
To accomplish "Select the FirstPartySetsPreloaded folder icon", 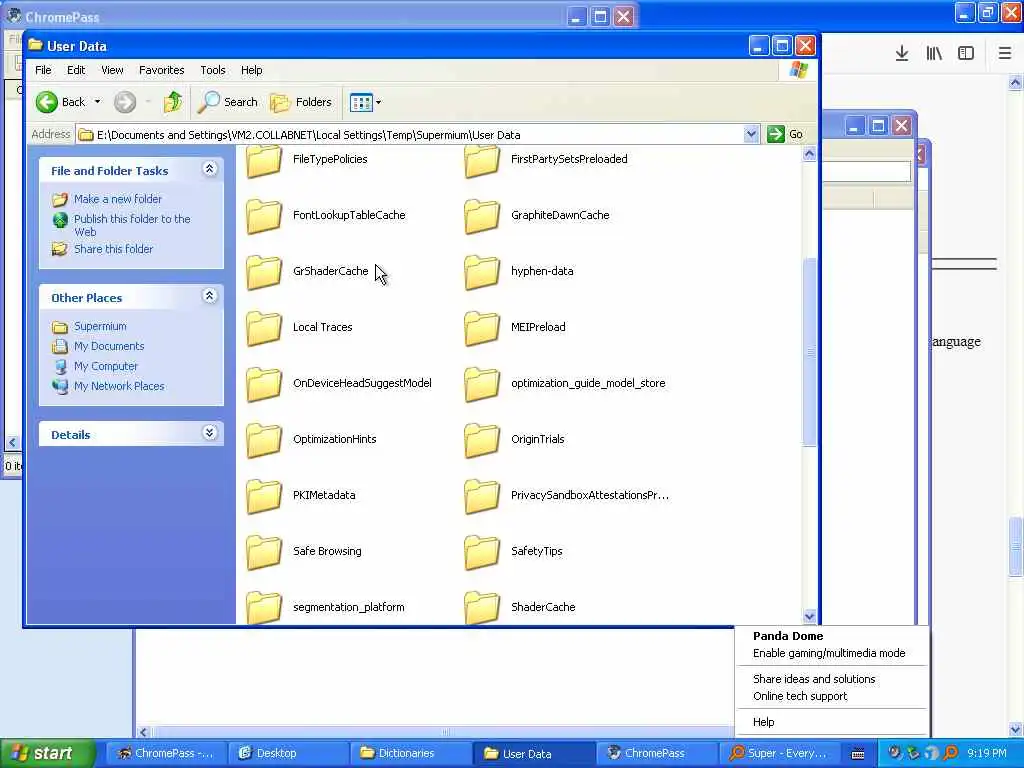I will click(482, 161).
